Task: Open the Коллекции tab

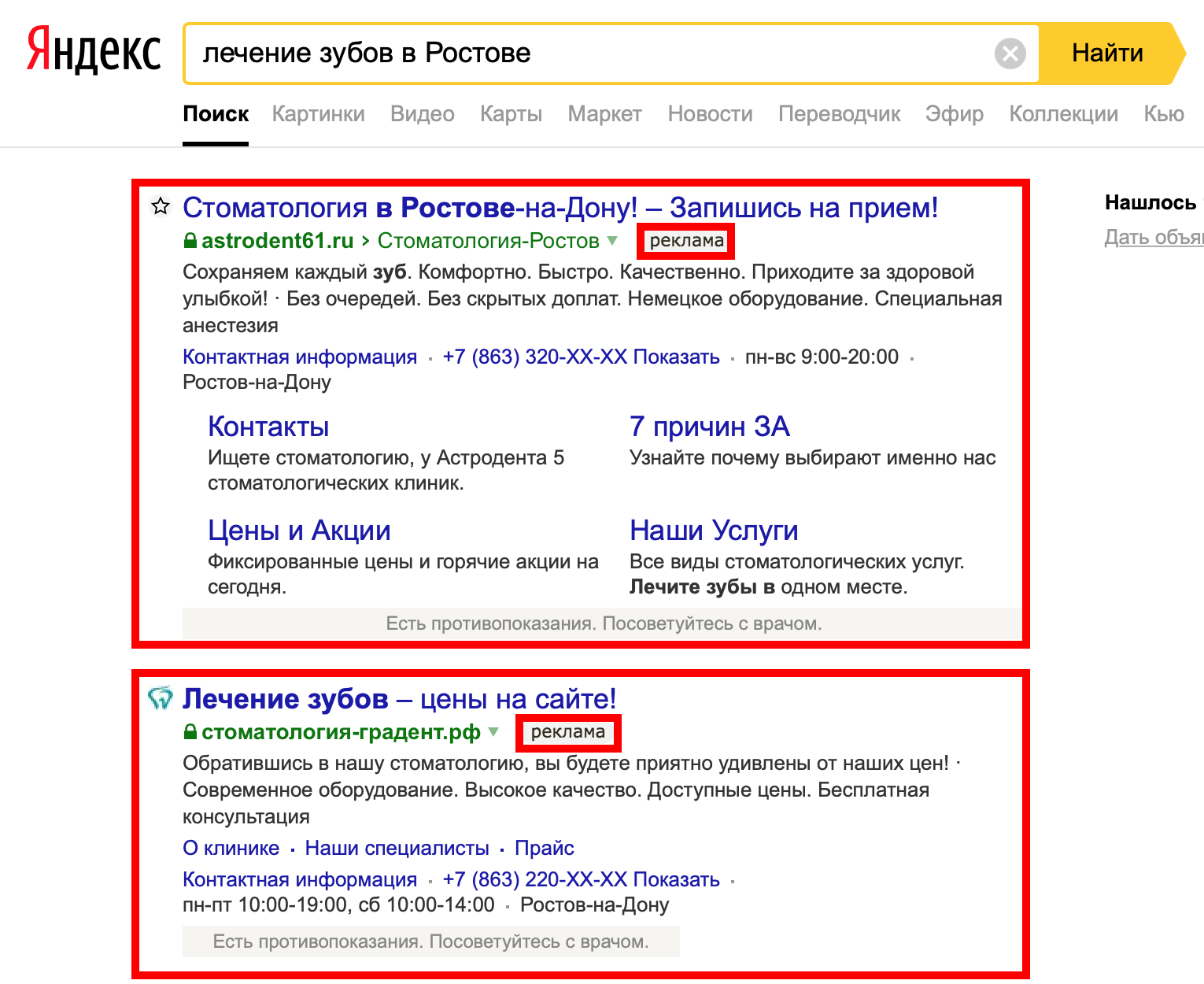Action: (1064, 114)
